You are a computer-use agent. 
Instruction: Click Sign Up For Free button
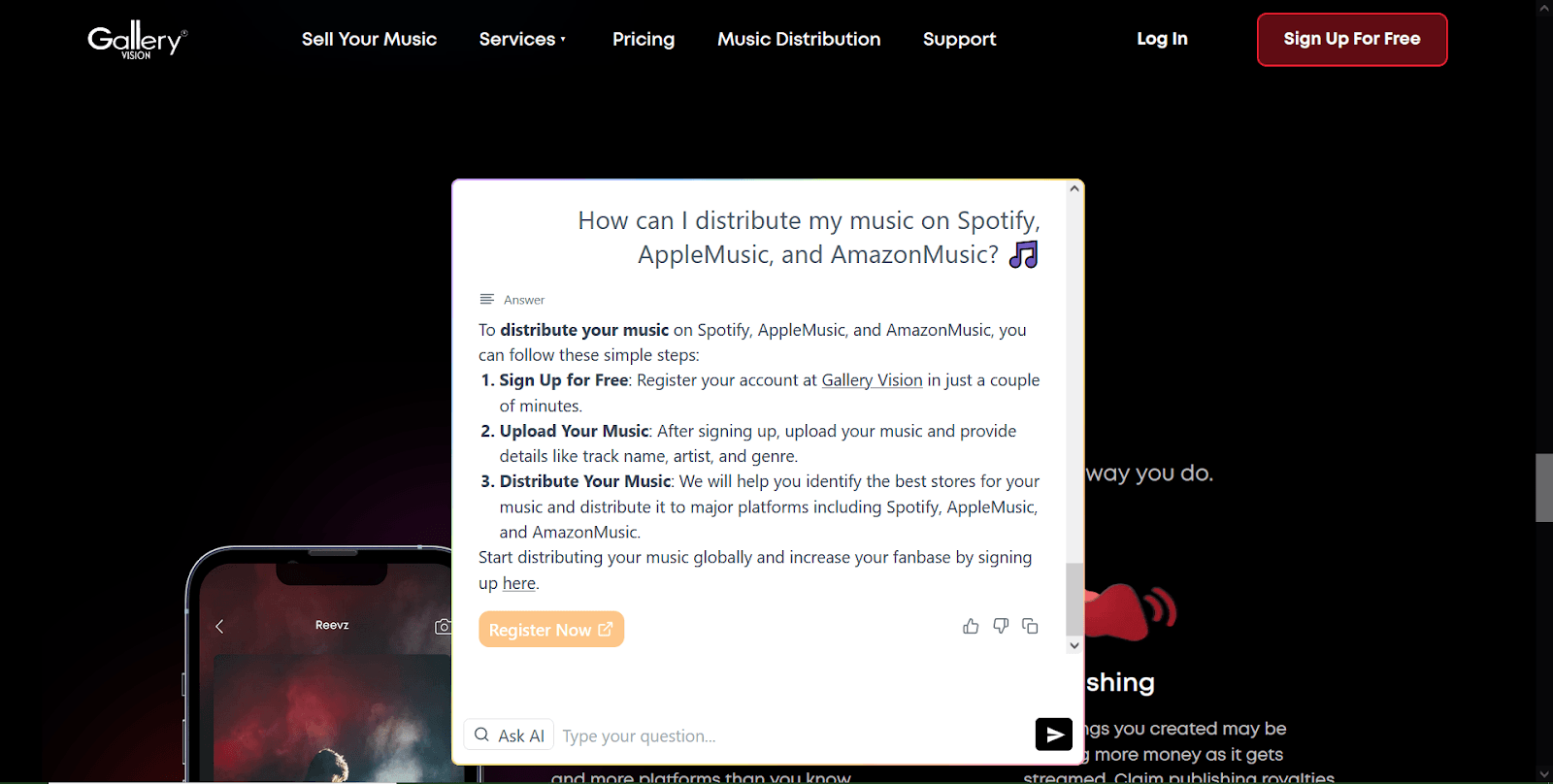click(x=1352, y=40)
